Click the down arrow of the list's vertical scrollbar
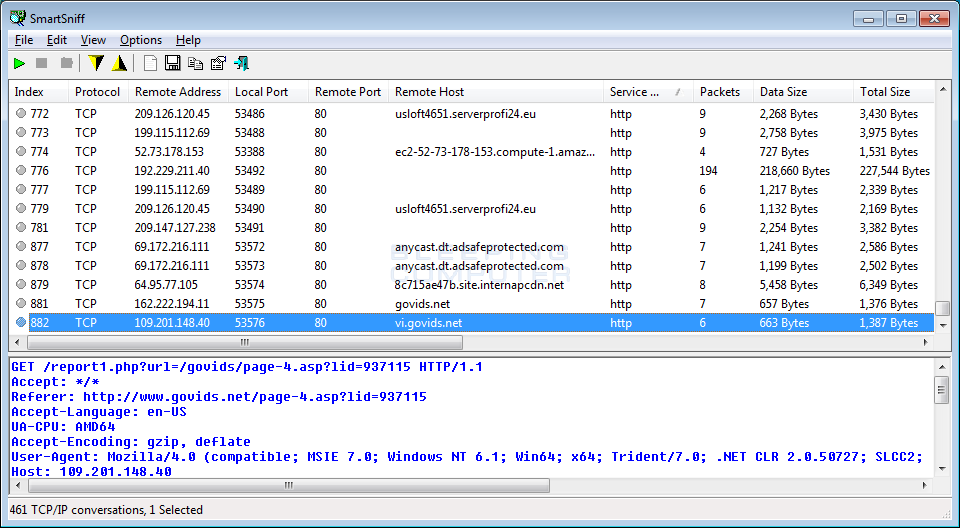960x528 pixels. (x=942, y=326)
